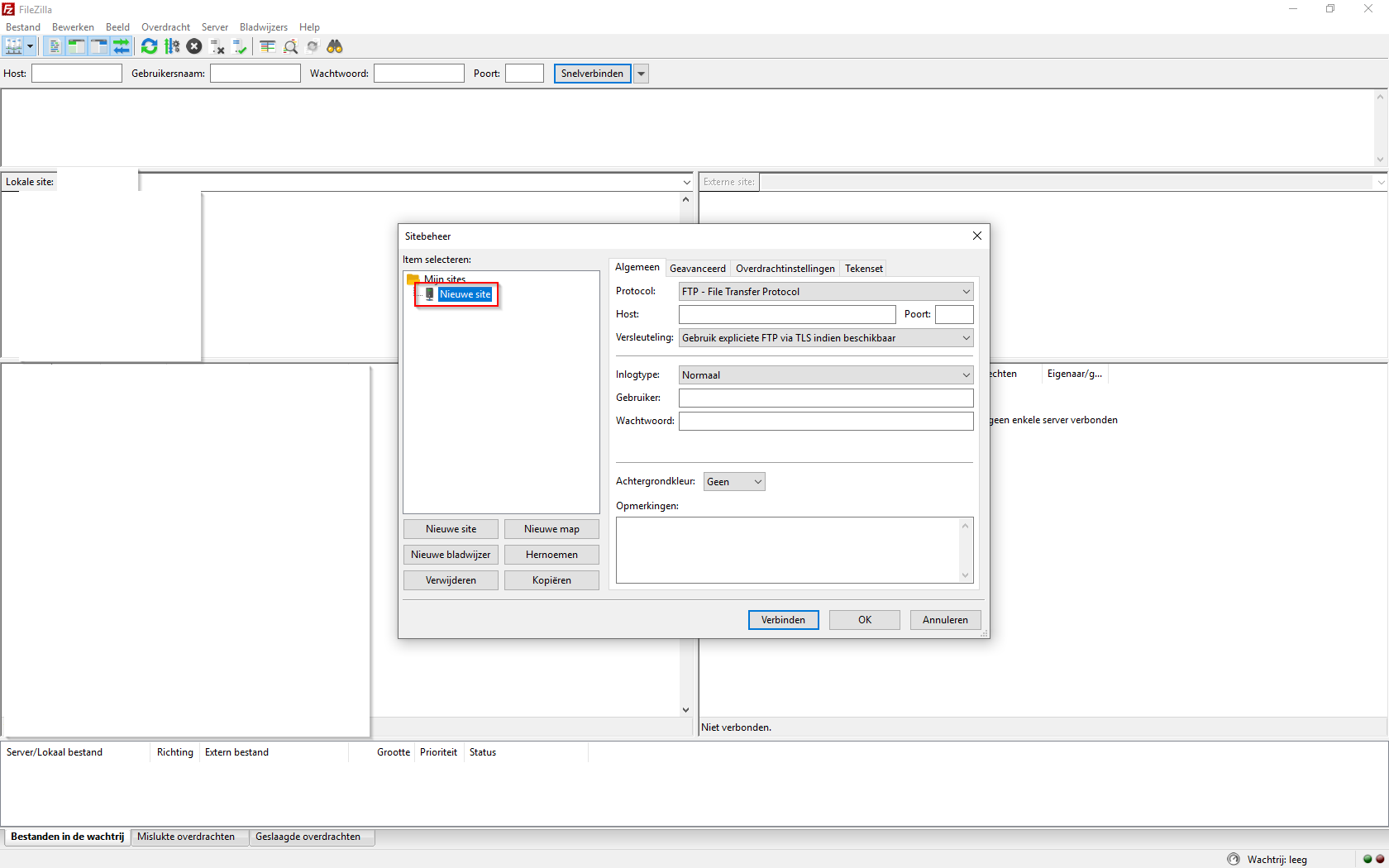This screenshot has width=1389, height=868.
Task: Click the Prioriteit queue column header
Action: 438,752
